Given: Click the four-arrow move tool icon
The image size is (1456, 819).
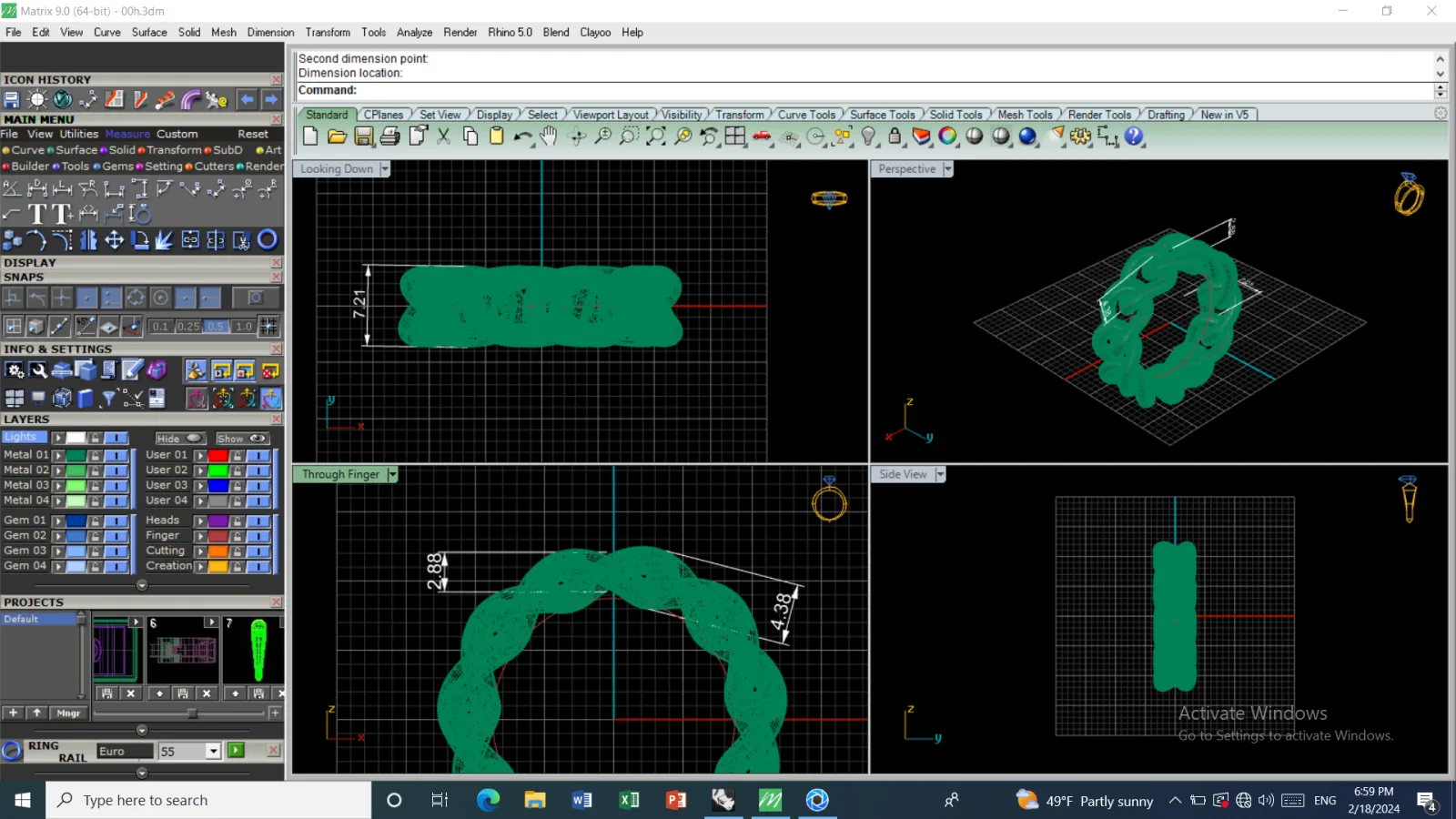Looking at the screenshot, I should pos(115,240).
